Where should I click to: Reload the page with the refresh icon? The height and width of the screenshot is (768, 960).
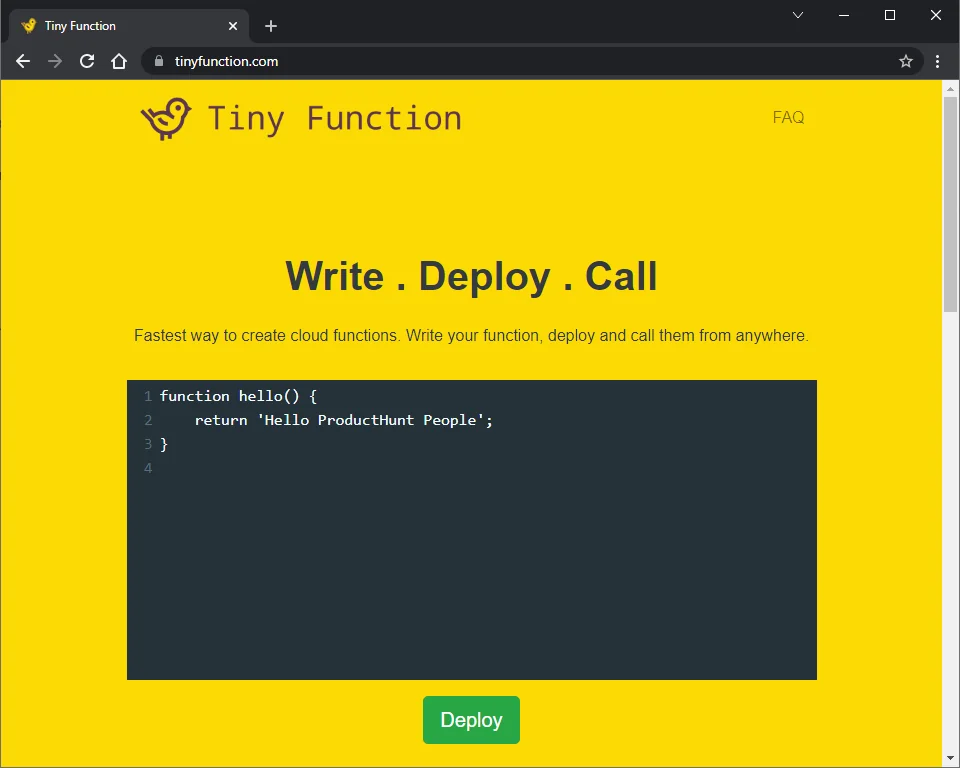point(87,61)
